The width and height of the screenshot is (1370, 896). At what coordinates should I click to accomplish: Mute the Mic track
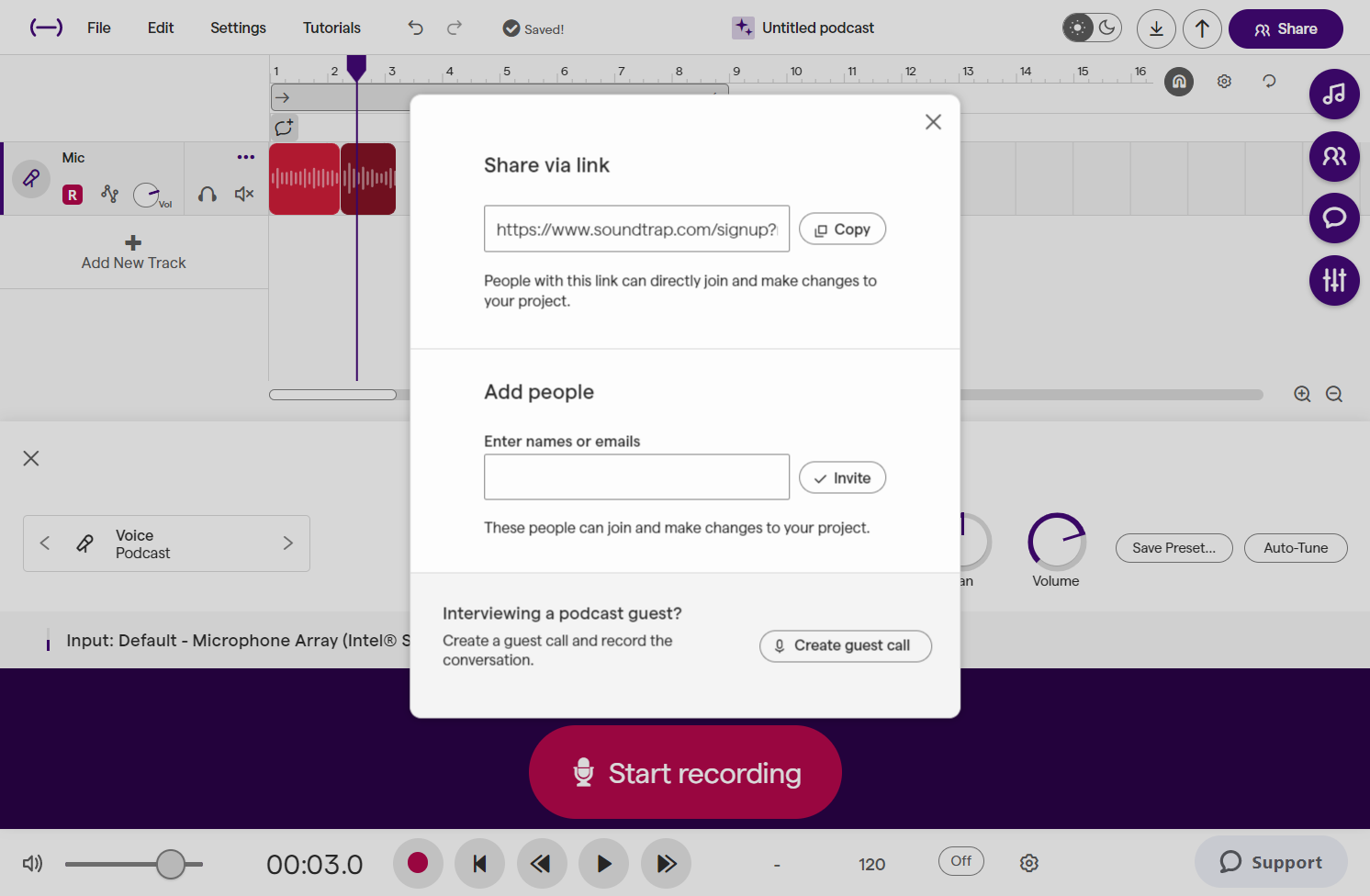coord(244,195)
